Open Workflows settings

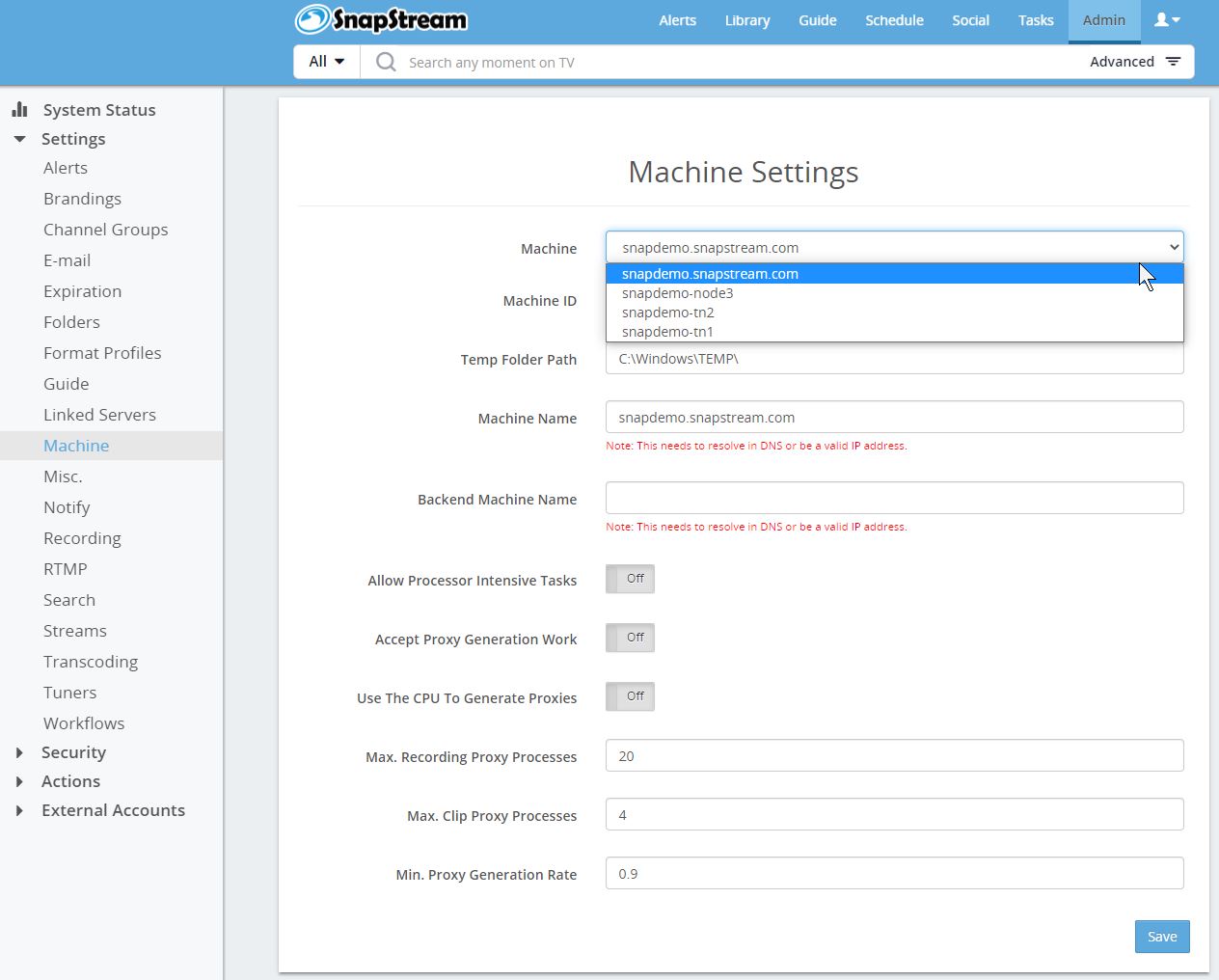click(x=84, y=723)
